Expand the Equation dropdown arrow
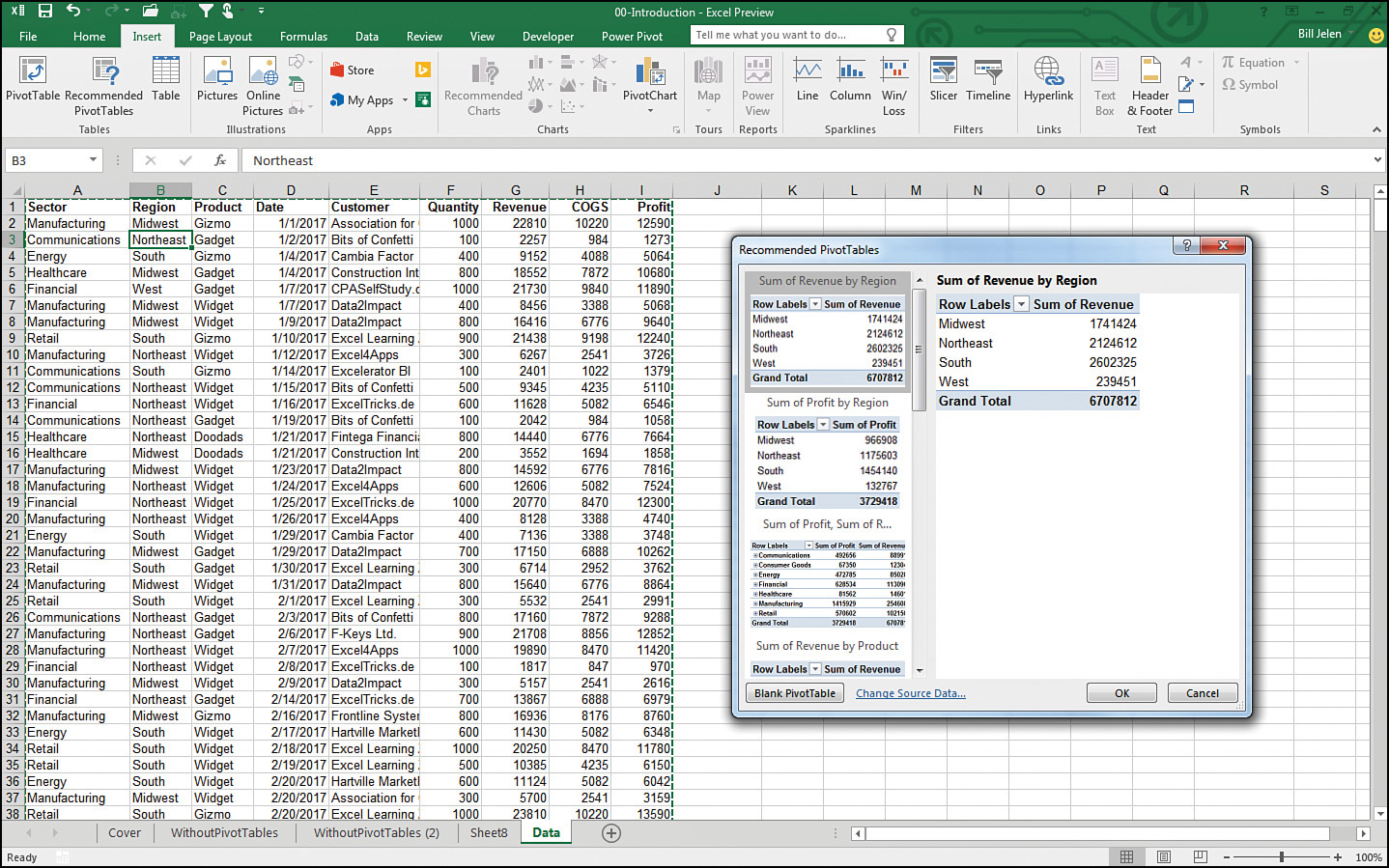Viewport: 1389px width, 868px height. (x=1296, y=63)
